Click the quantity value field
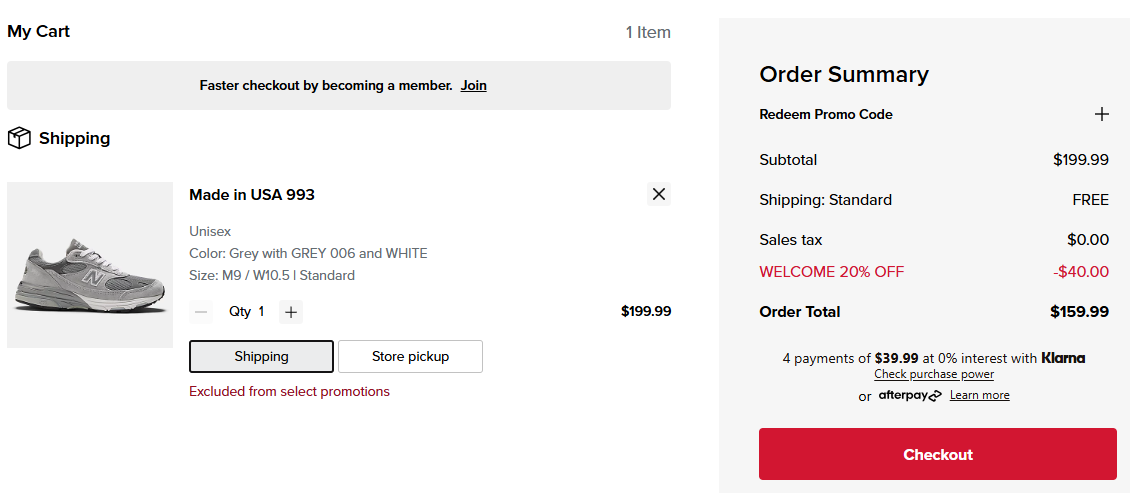Screen dimensions: 1130x493 click(261, 312)
